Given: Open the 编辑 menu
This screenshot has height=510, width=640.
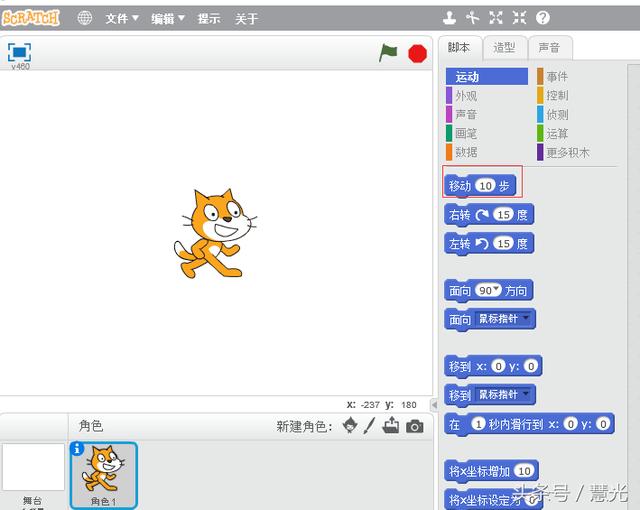Looking at the screenshot, I should tap(168, 18).
